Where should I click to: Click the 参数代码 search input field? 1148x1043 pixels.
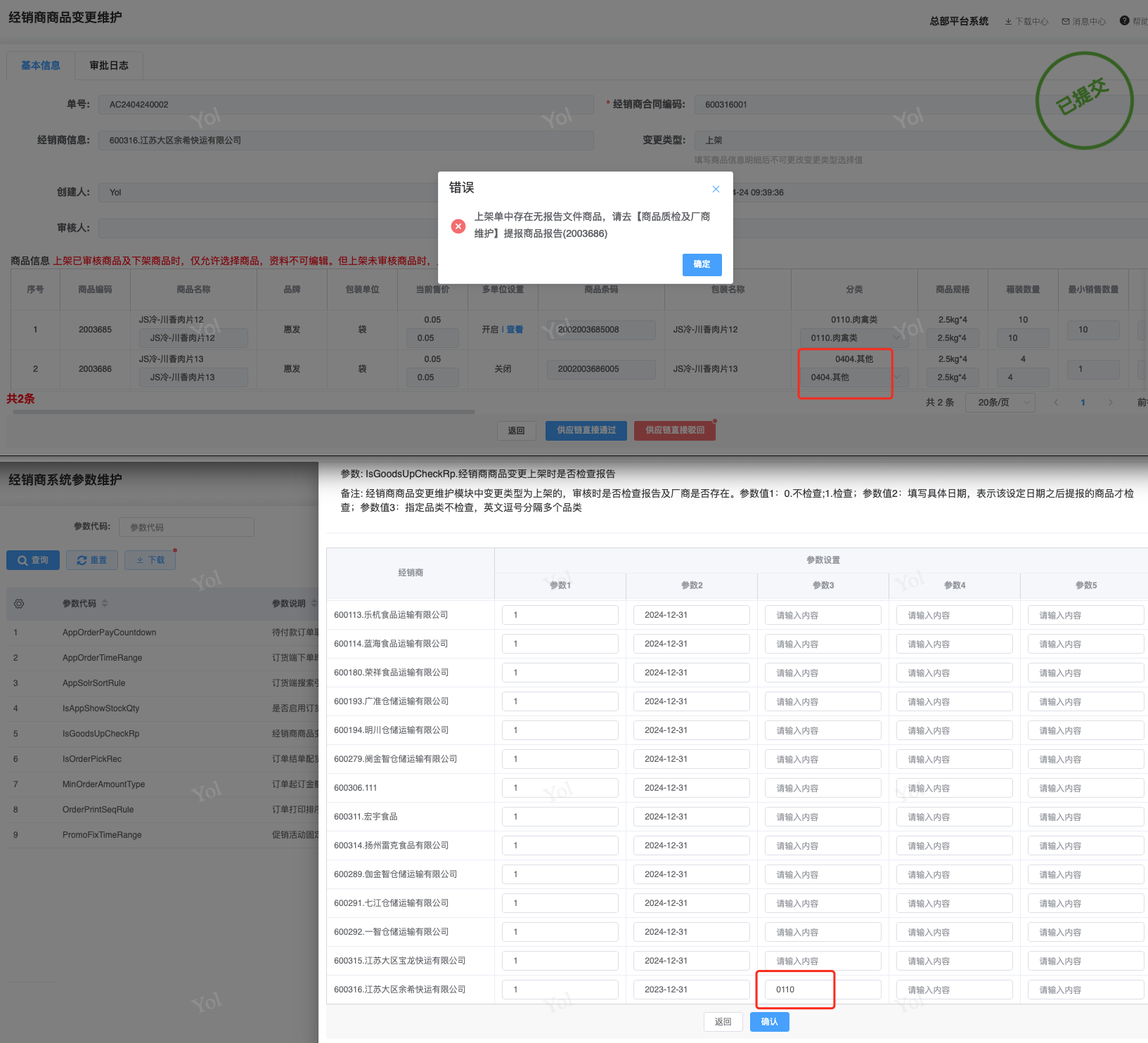[x=186, y=527]
